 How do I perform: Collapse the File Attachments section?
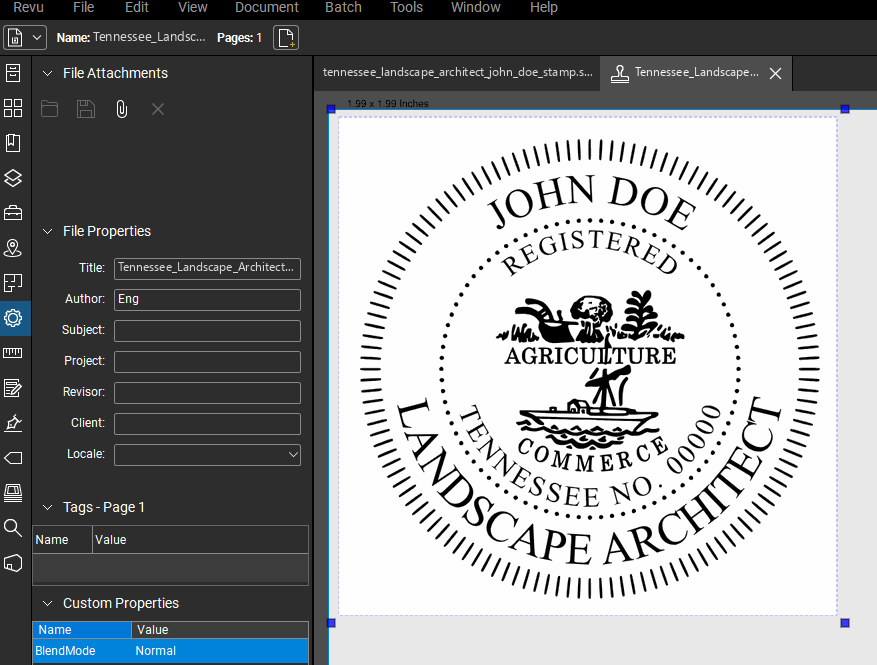pos(48,73)
